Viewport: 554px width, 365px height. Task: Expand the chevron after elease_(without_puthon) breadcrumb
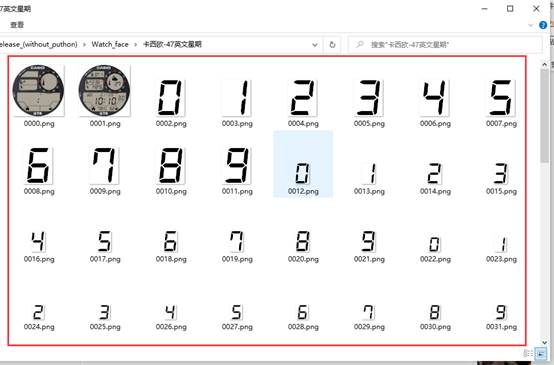[84, 45]
